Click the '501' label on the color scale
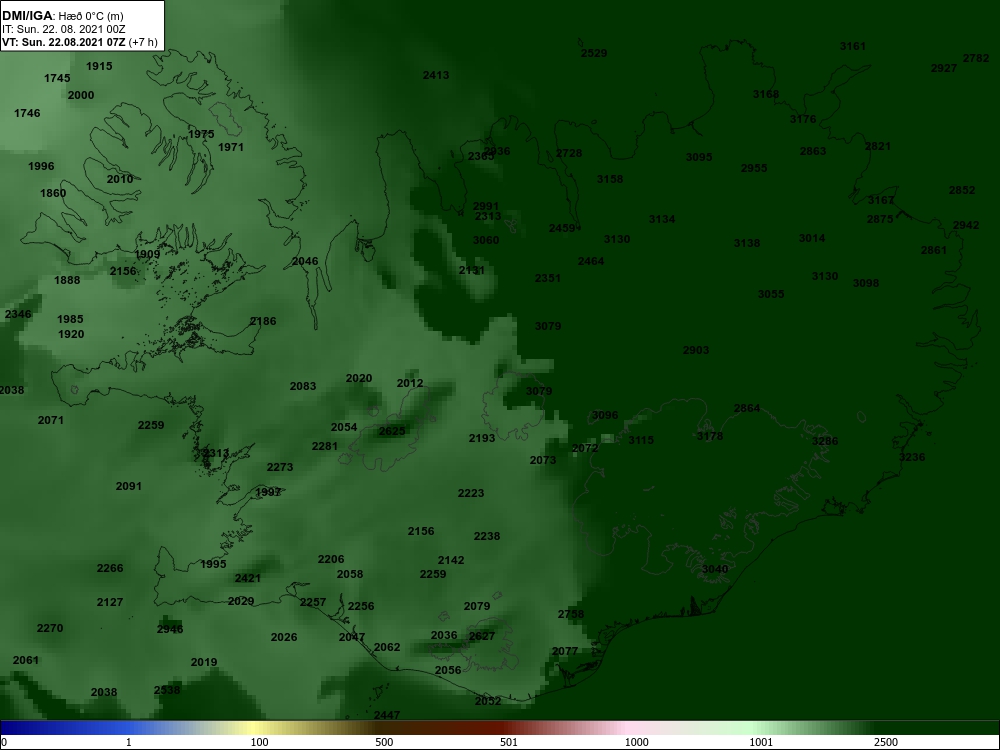Screen dimensions: 1000x750 (509, 742)
